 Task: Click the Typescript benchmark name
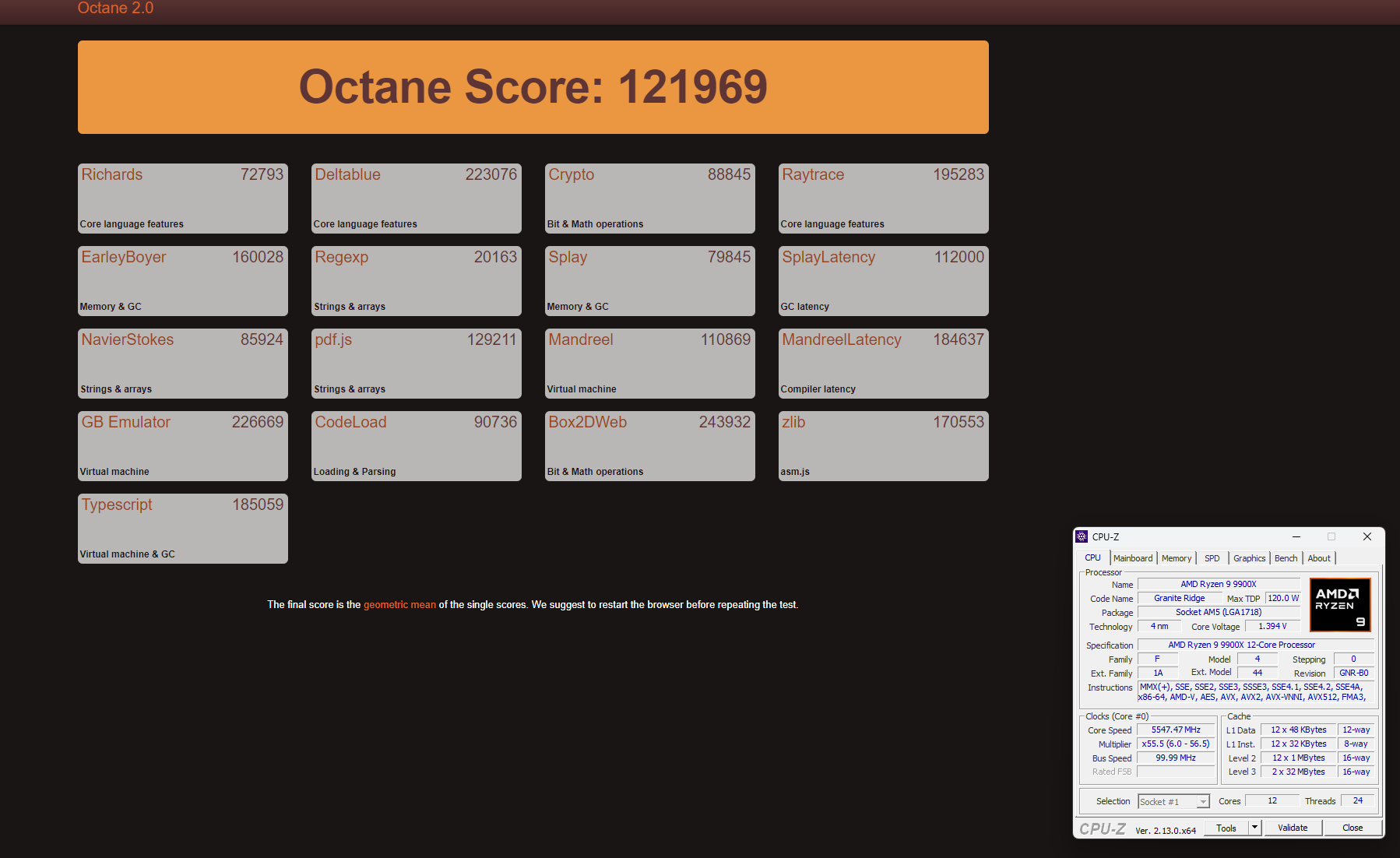coord(117,505)
